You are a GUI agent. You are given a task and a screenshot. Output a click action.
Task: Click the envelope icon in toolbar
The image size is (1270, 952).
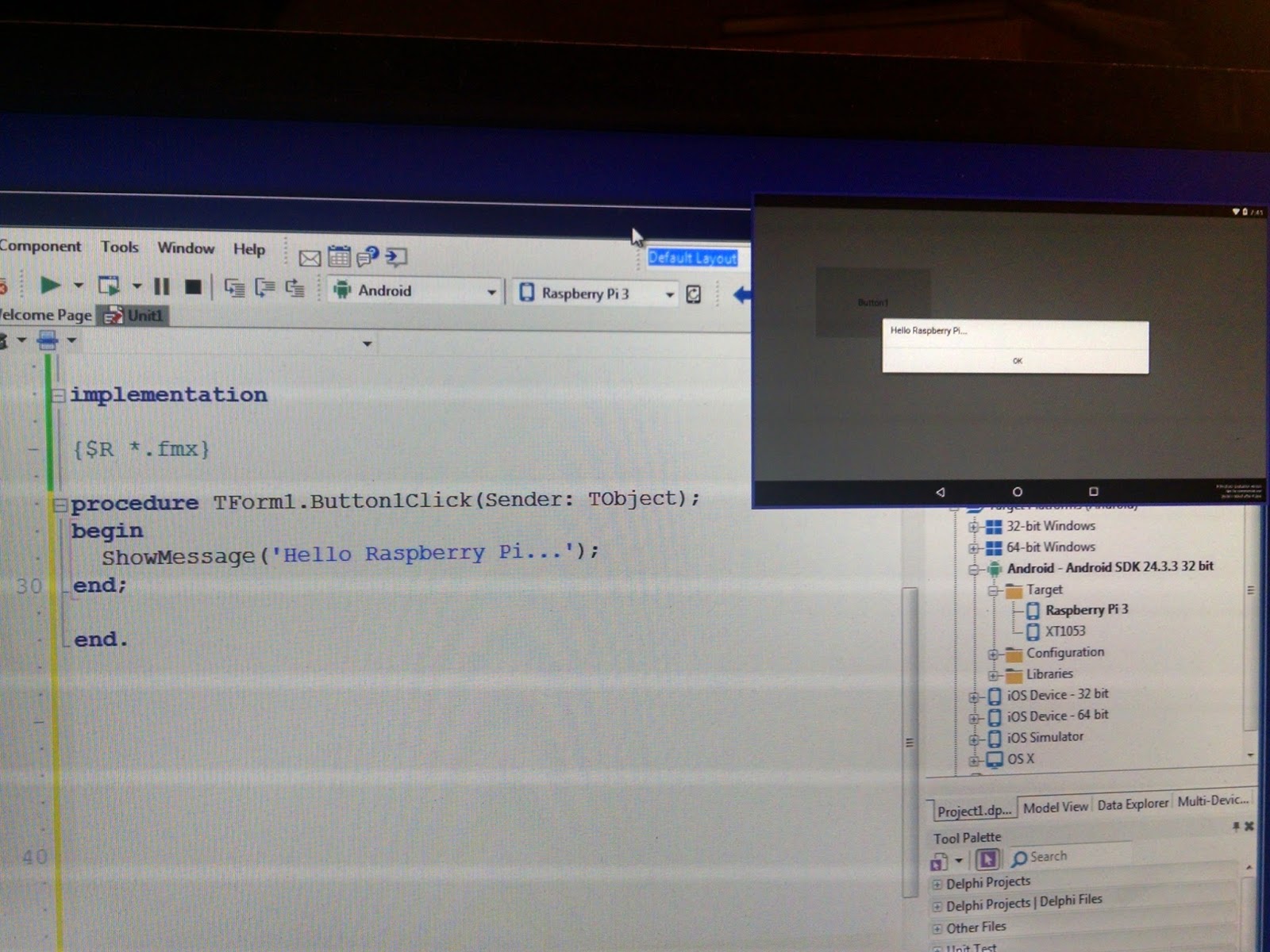click(310, 258)
